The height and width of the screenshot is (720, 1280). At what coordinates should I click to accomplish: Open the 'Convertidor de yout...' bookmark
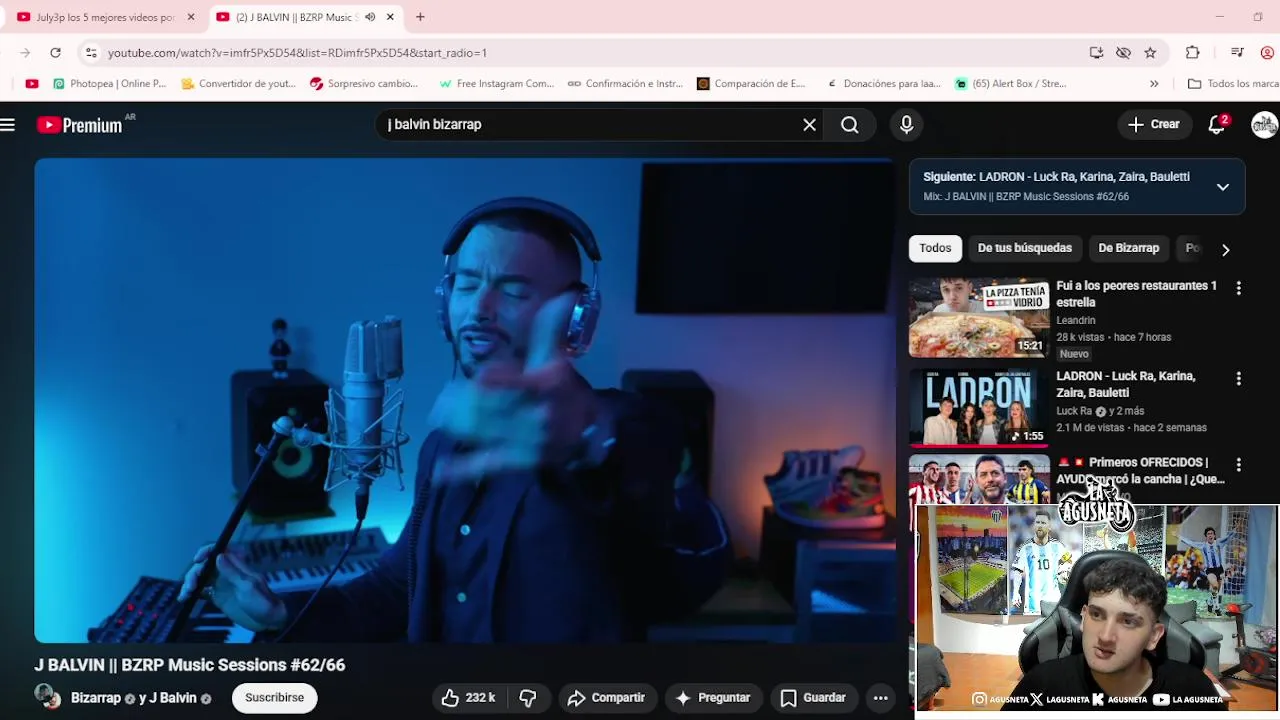coord(238,84)
